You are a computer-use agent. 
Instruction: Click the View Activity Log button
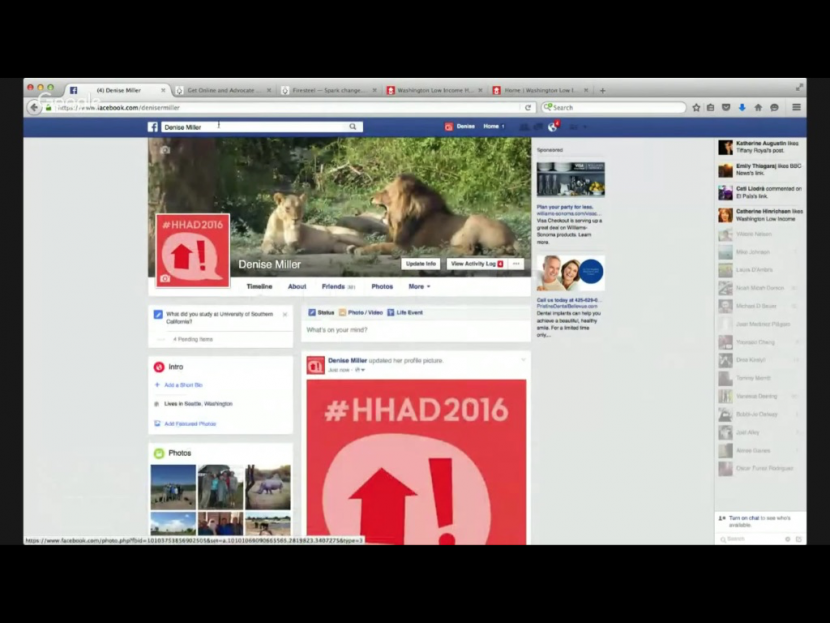coord(477,264)
